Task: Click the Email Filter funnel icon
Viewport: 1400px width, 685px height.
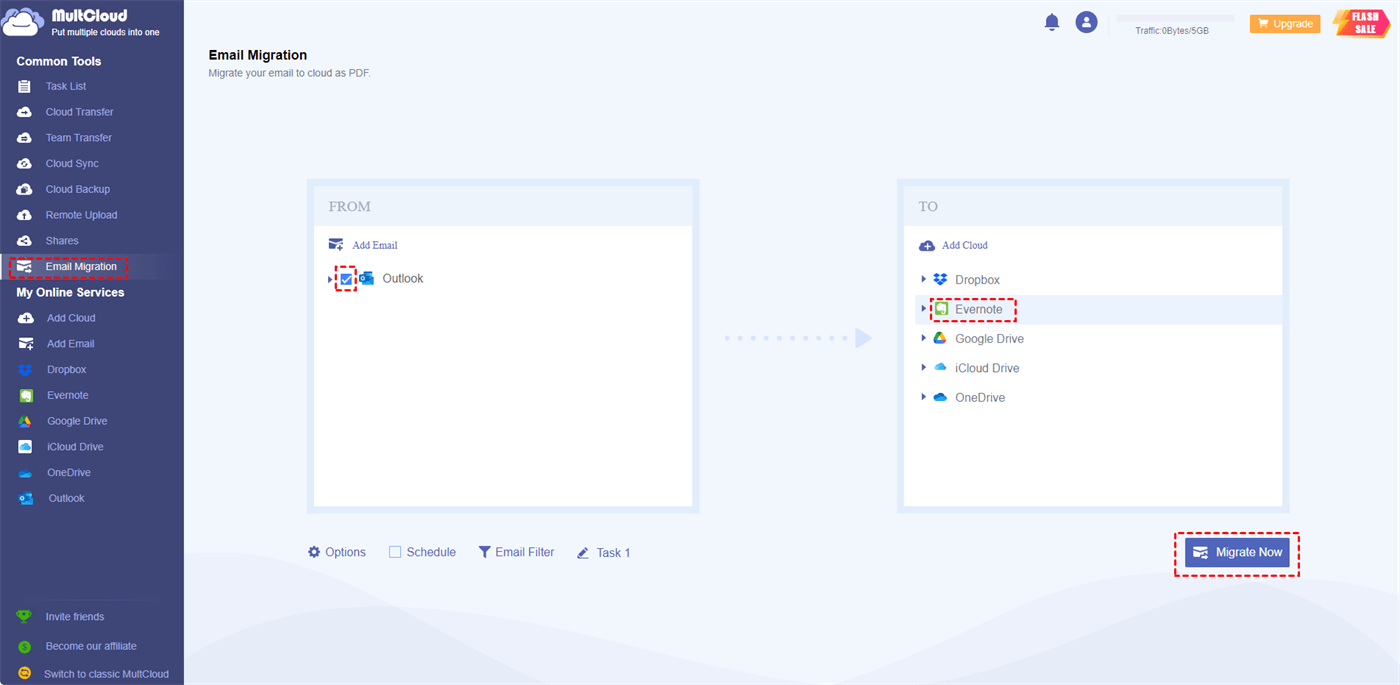Action: (x=485, y=552)
